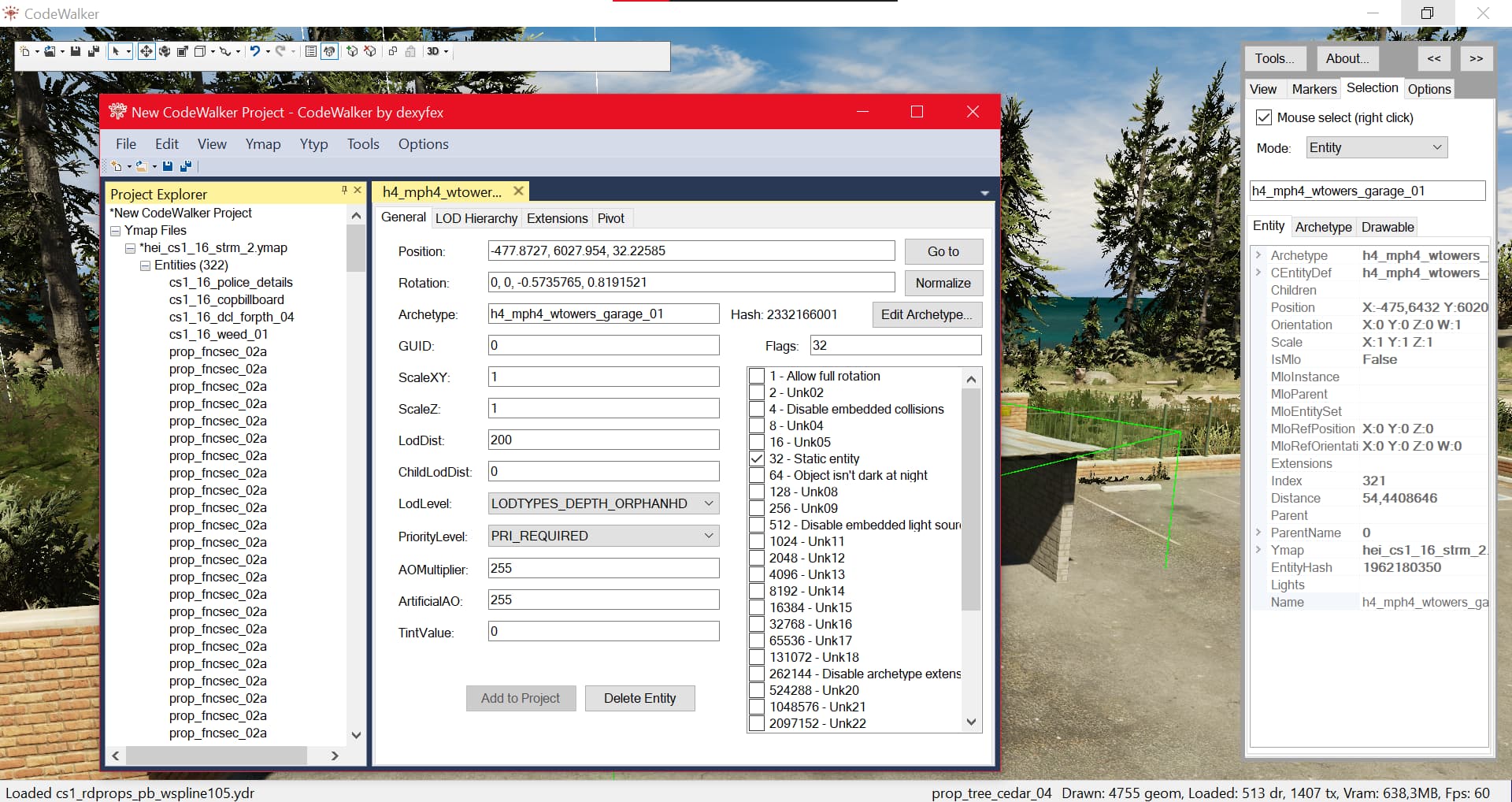Open the PriorityLevel dropdown
Image resolution: width=1512 pixels, height=802 pixels.
[x=709, y=536]
